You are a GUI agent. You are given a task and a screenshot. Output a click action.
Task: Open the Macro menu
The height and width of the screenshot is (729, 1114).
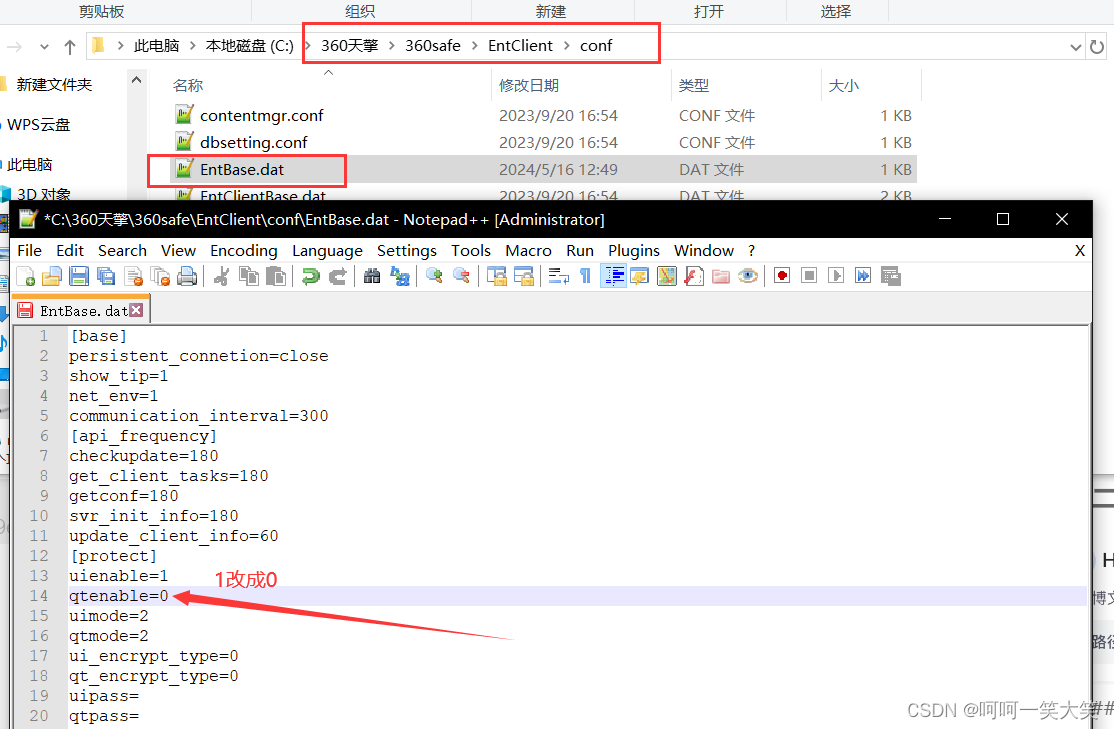point(529,251)
